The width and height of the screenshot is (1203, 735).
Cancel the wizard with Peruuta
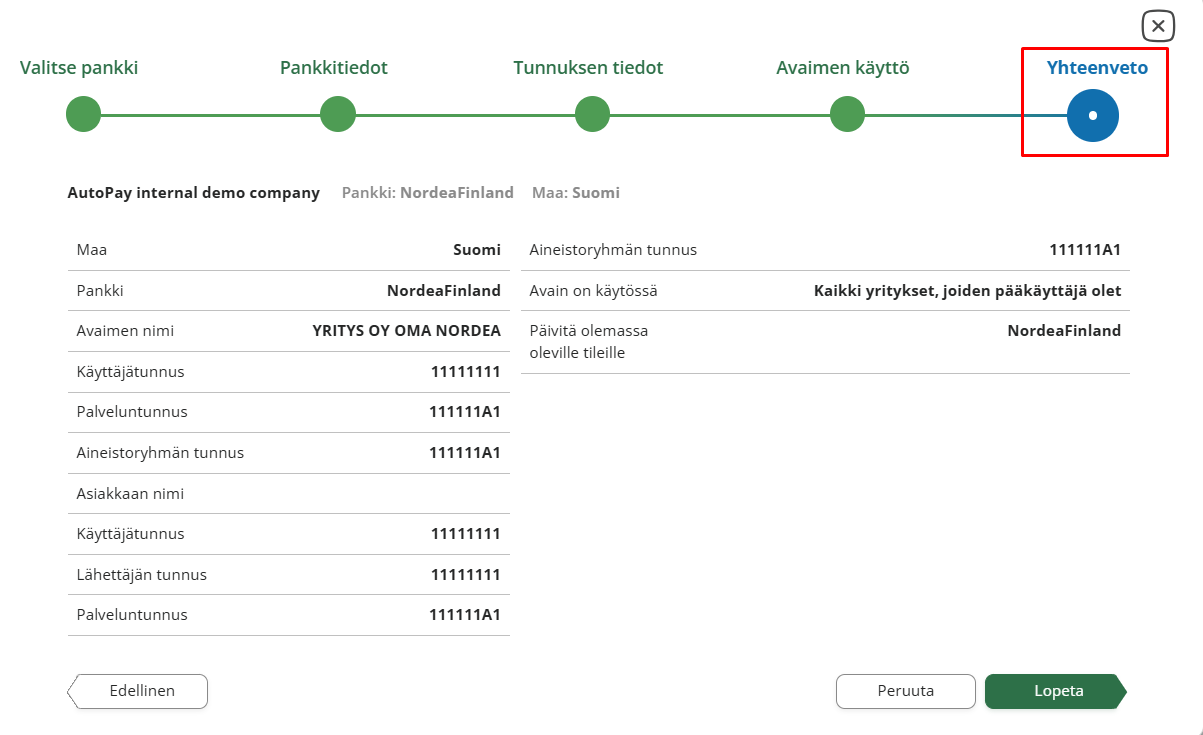point(905,691)
